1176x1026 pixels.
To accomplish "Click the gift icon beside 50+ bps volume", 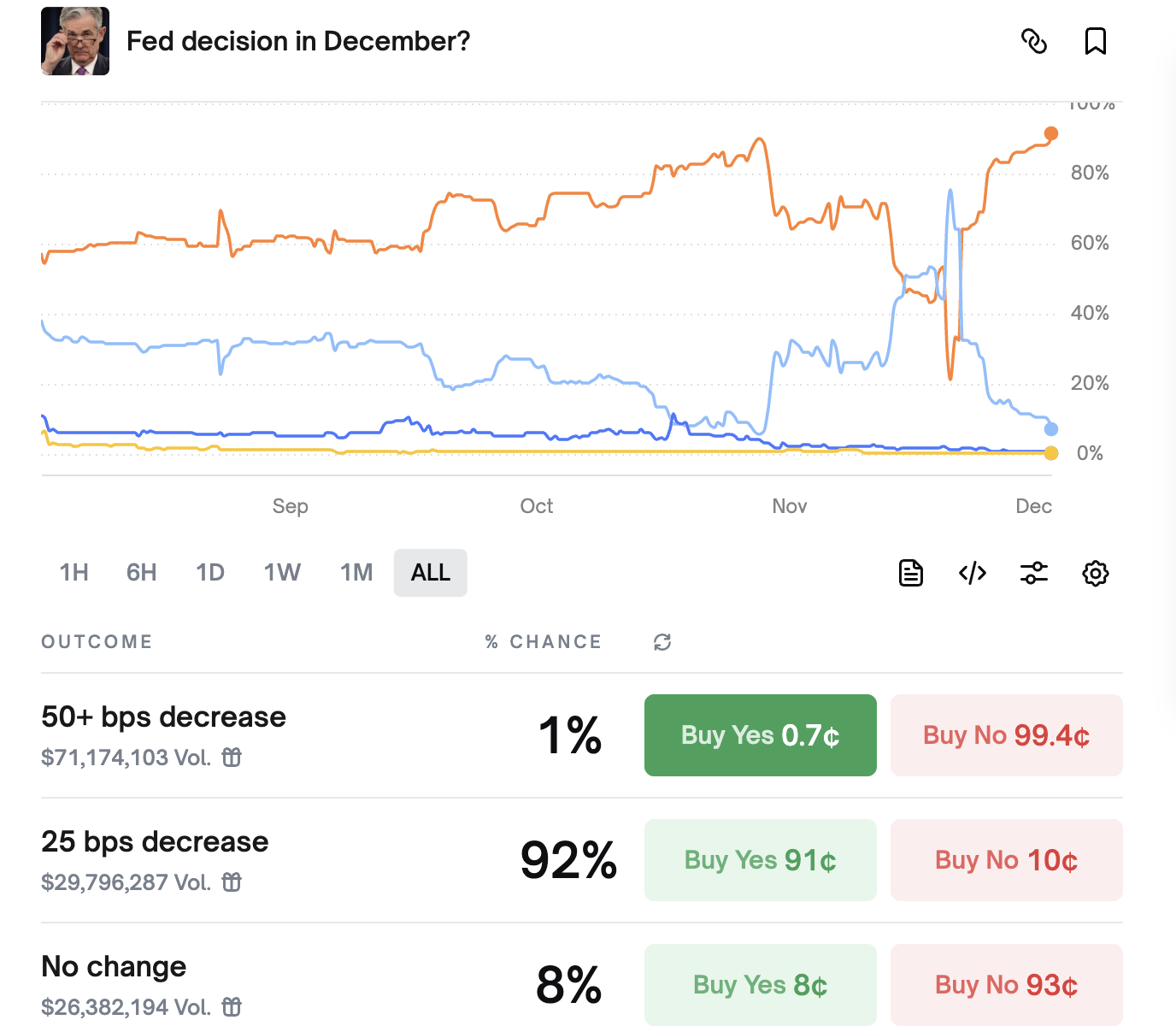I will [232, 758].
